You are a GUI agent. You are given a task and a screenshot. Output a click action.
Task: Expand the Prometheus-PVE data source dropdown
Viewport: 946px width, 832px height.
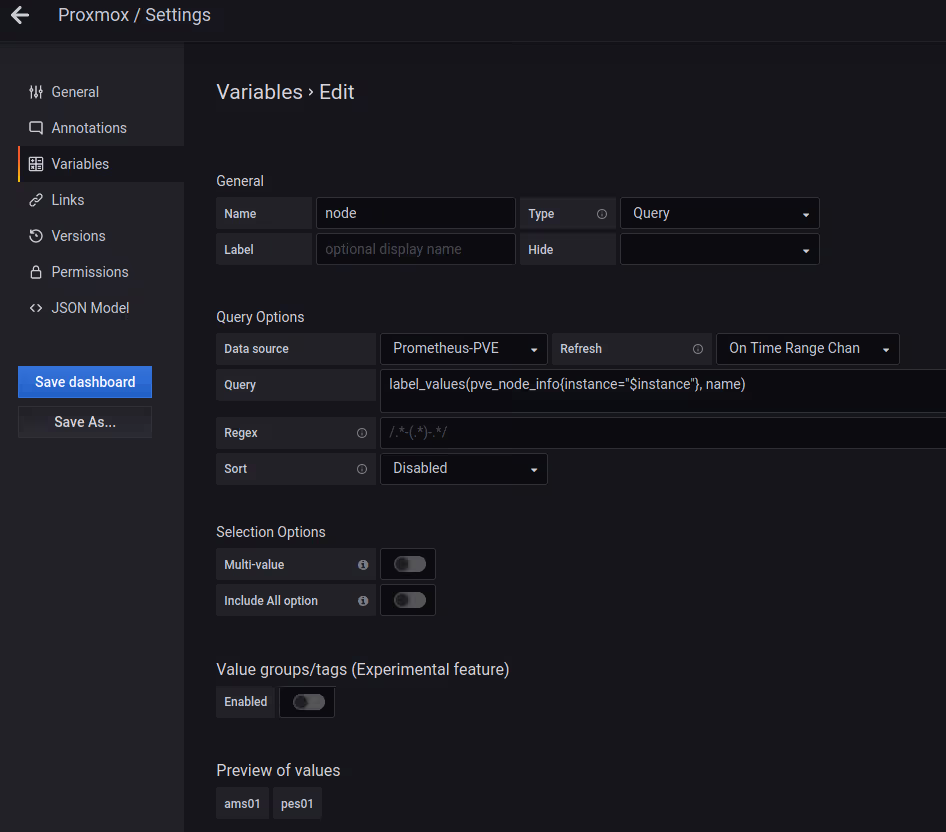coord(464,349)
